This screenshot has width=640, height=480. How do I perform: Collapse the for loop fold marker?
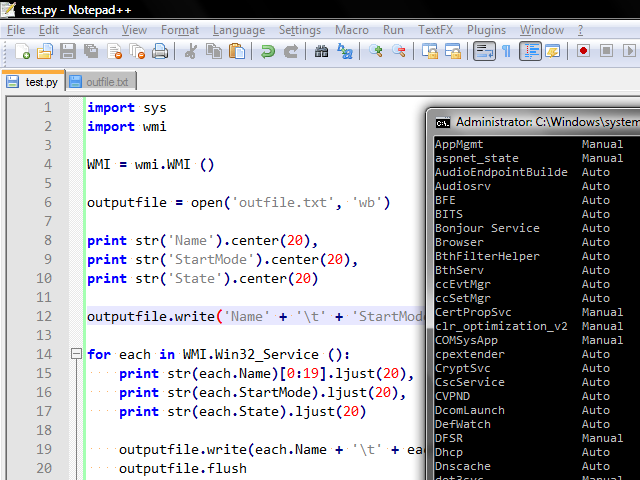[76, 354]
